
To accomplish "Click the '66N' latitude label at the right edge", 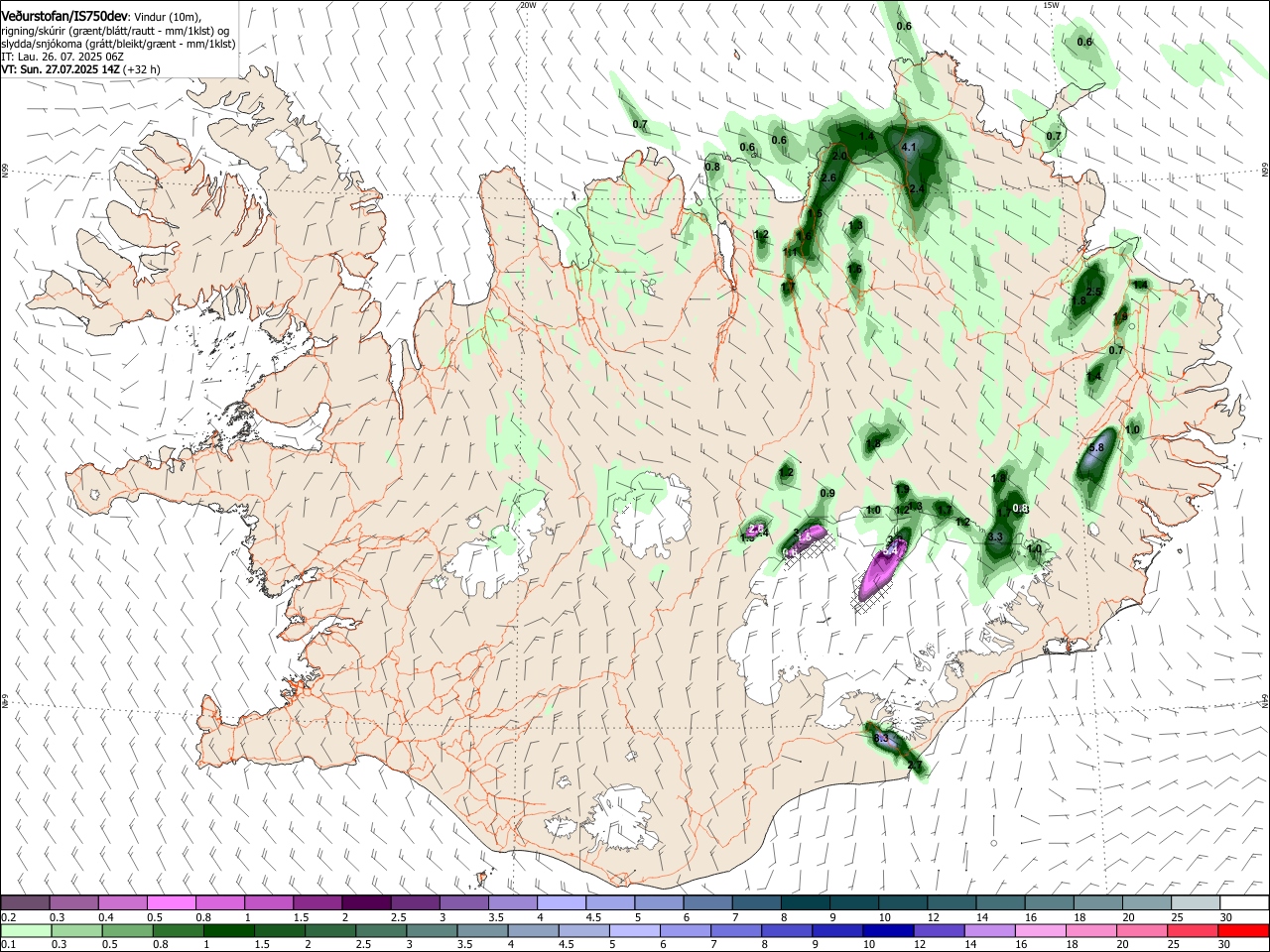I will 1265,170.
